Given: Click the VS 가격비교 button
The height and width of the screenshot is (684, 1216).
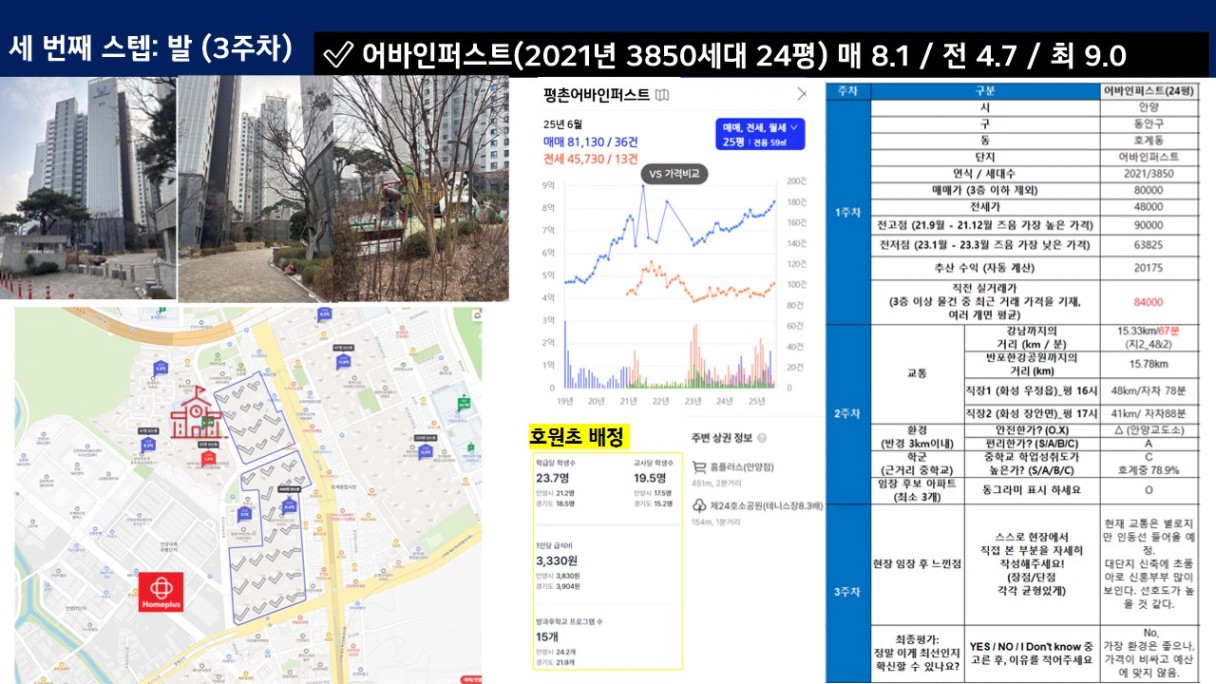Looking at the screenshot, I should click(674, 173).
